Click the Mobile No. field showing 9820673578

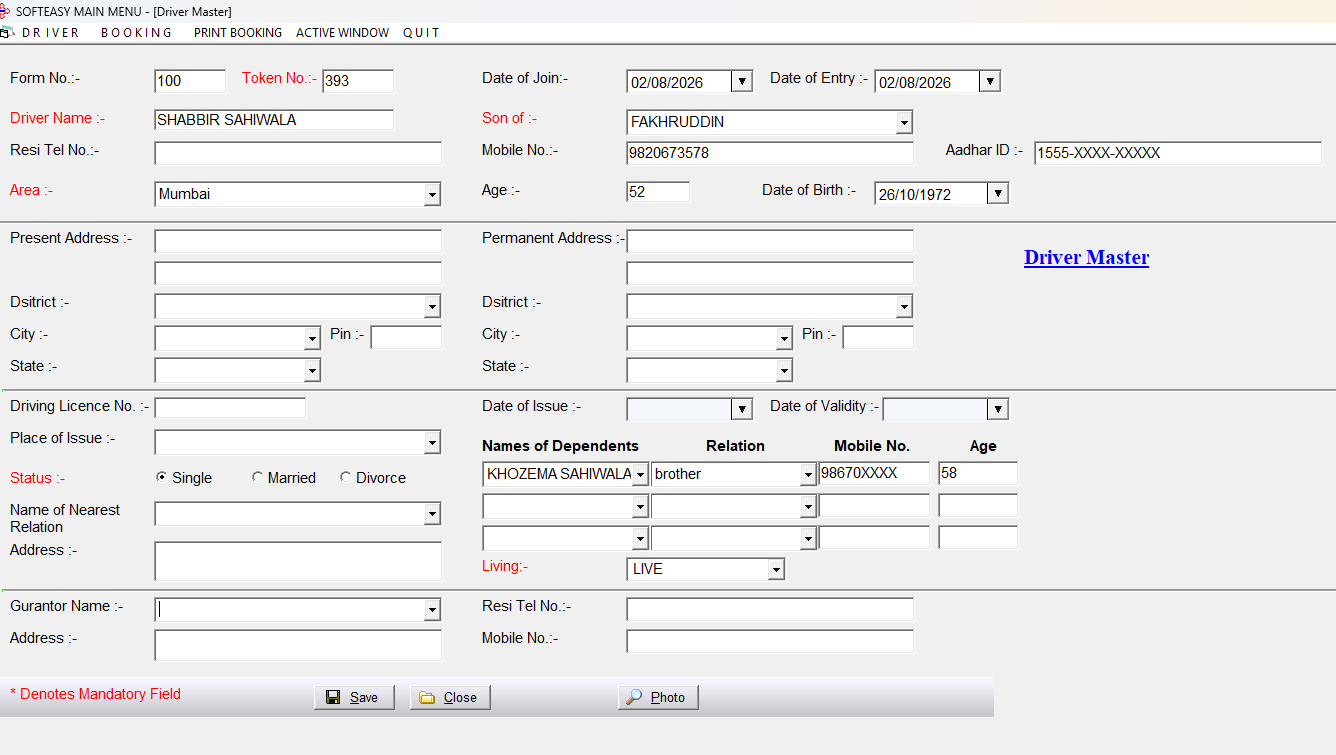pos(770,153)
